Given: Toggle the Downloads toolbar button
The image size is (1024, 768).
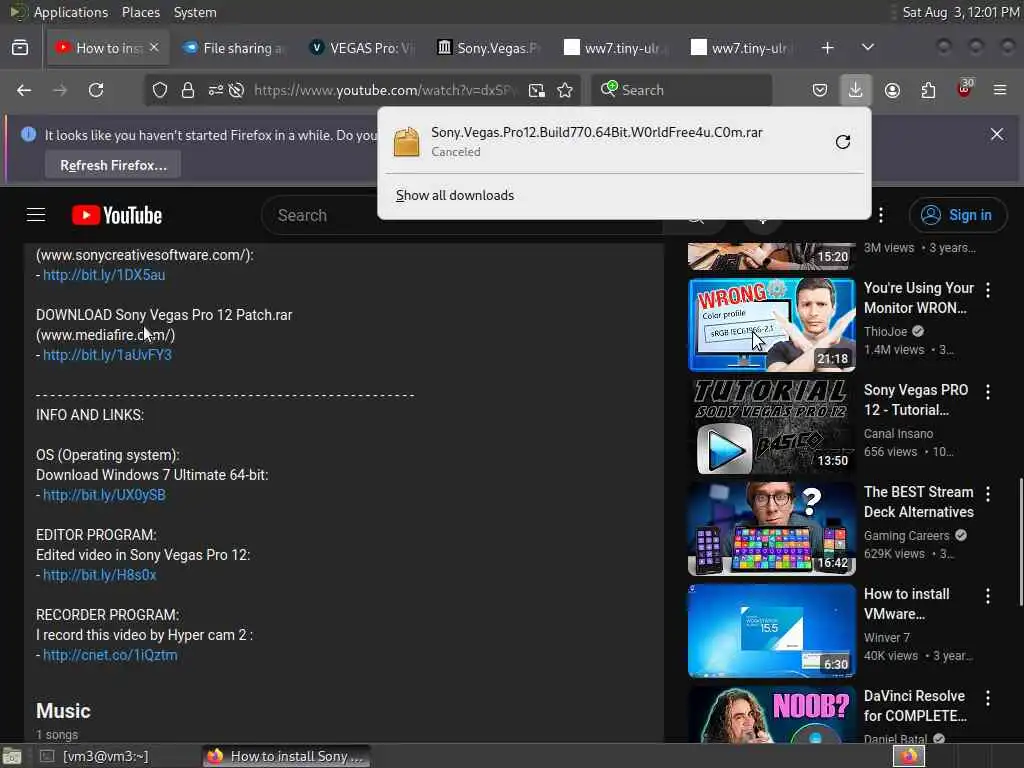Looking at the screenshot, I should [856, 89].
